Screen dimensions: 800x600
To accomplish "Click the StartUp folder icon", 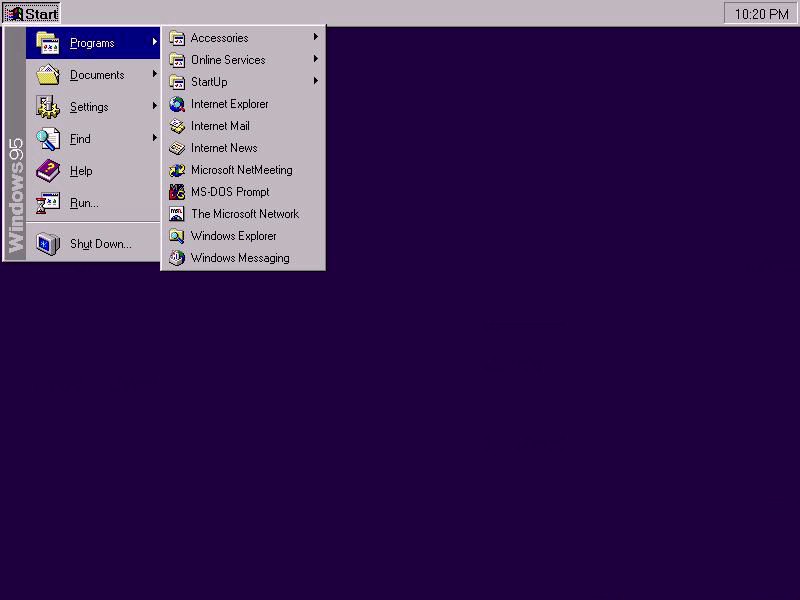I will click(177, 82).
